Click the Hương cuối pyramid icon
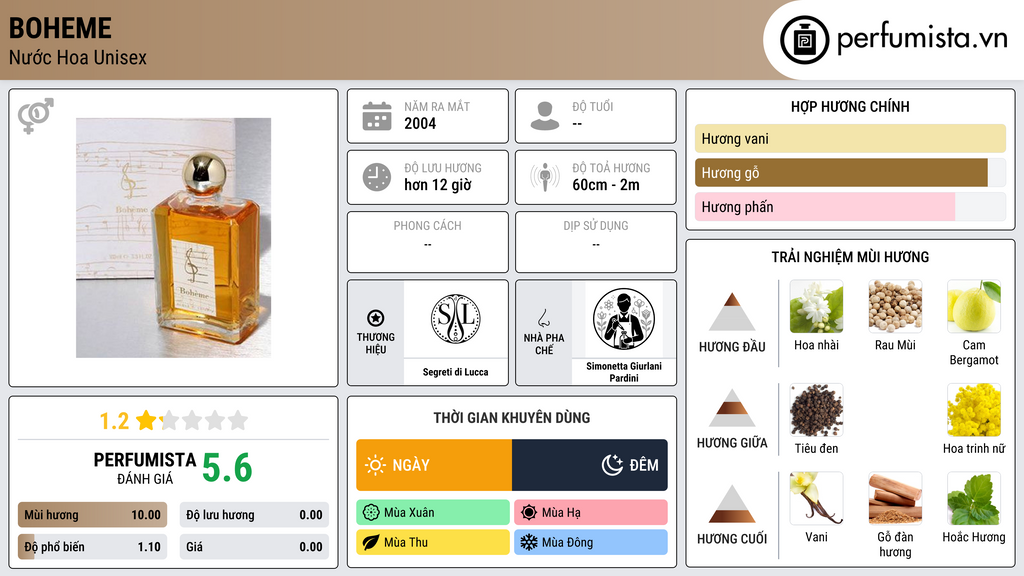The image size is (1024, 576). pos(732,504)
